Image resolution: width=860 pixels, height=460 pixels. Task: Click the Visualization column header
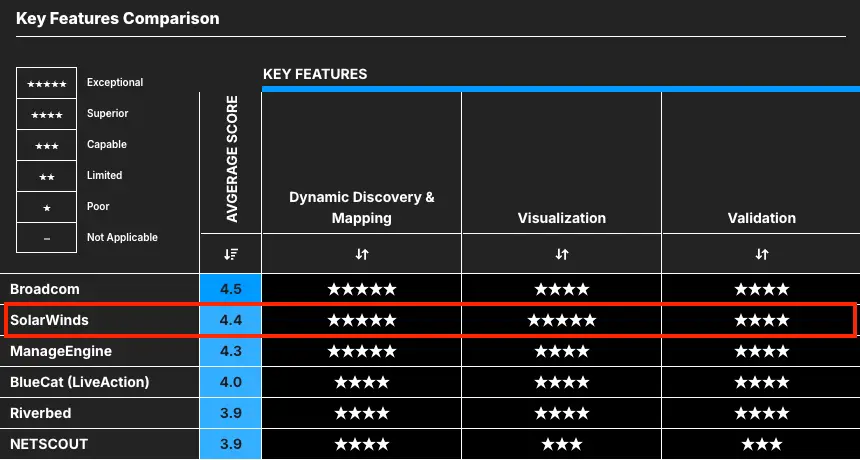(x=562, y=218)
